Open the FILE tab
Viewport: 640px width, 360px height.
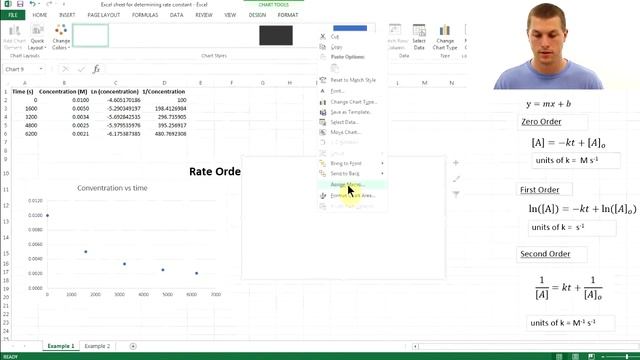pyautogui.click(x=13, y=15)
